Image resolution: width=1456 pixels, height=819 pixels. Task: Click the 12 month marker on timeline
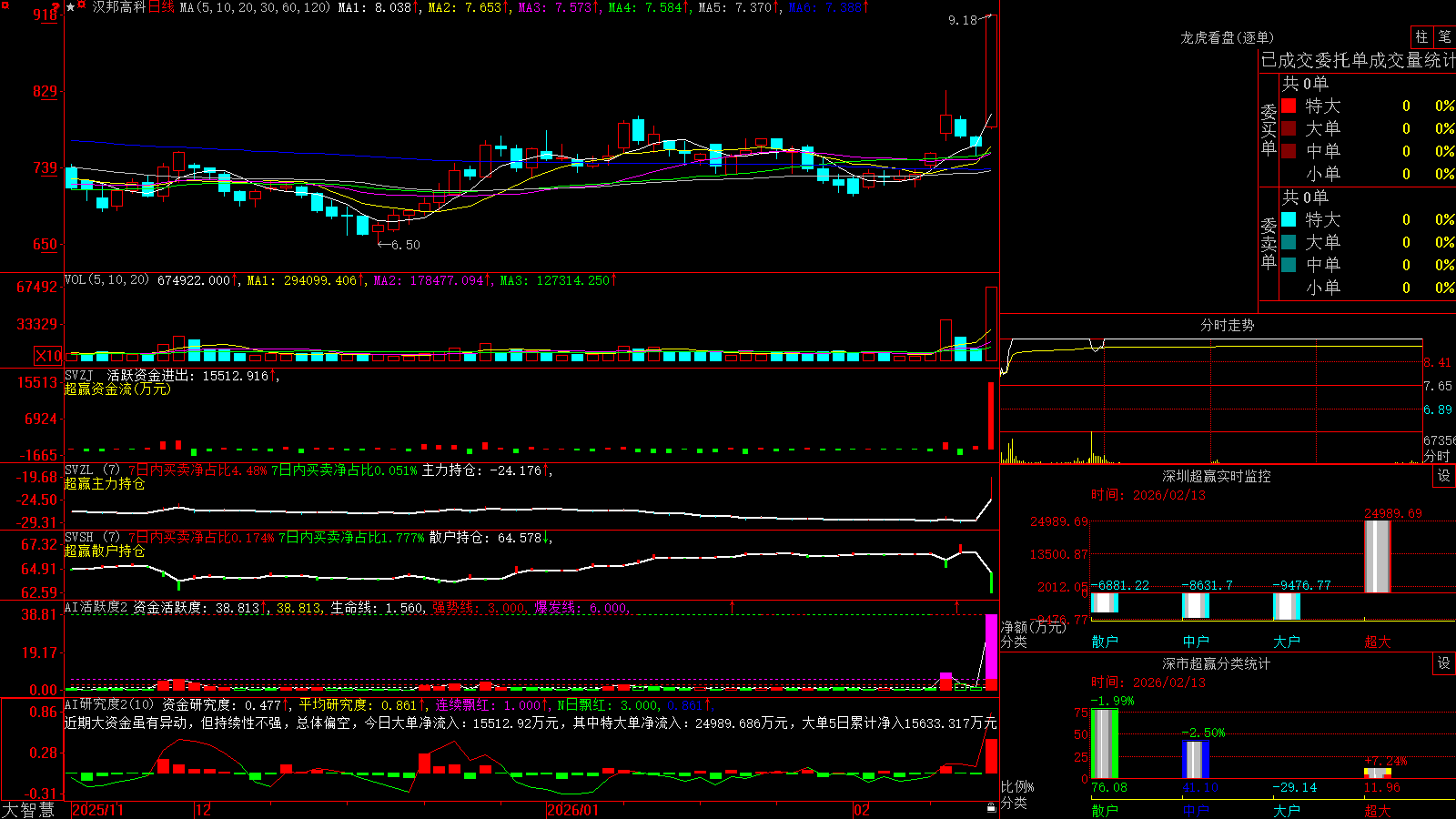204,810
